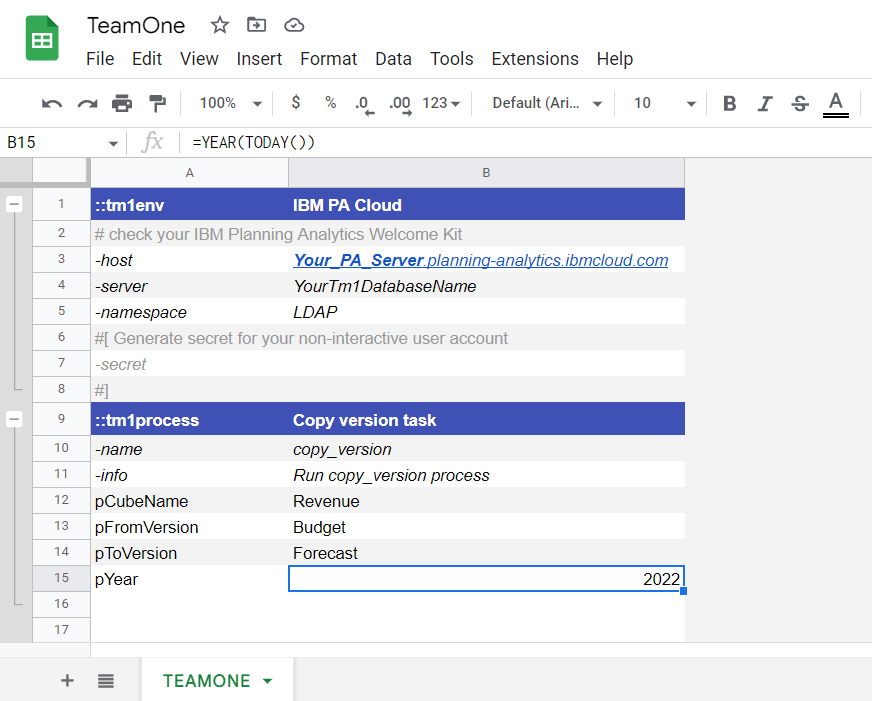Click the move to folder icon
872x701 pixels.
coord(256,25)
